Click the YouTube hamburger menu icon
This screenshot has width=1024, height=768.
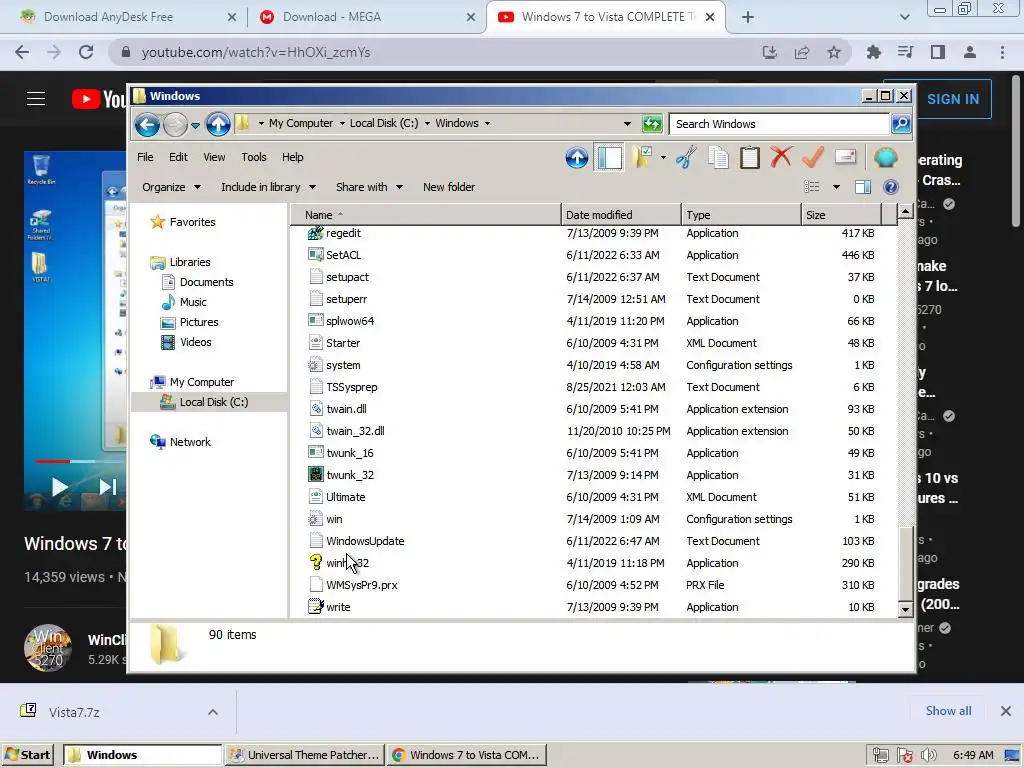pos(36,99)
